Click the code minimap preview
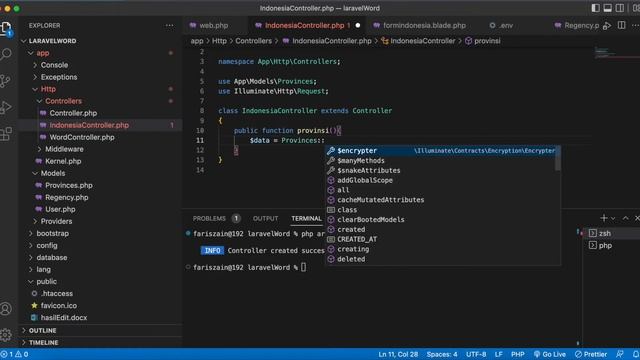Screen dimensions: 640x360 pos(607,53)
